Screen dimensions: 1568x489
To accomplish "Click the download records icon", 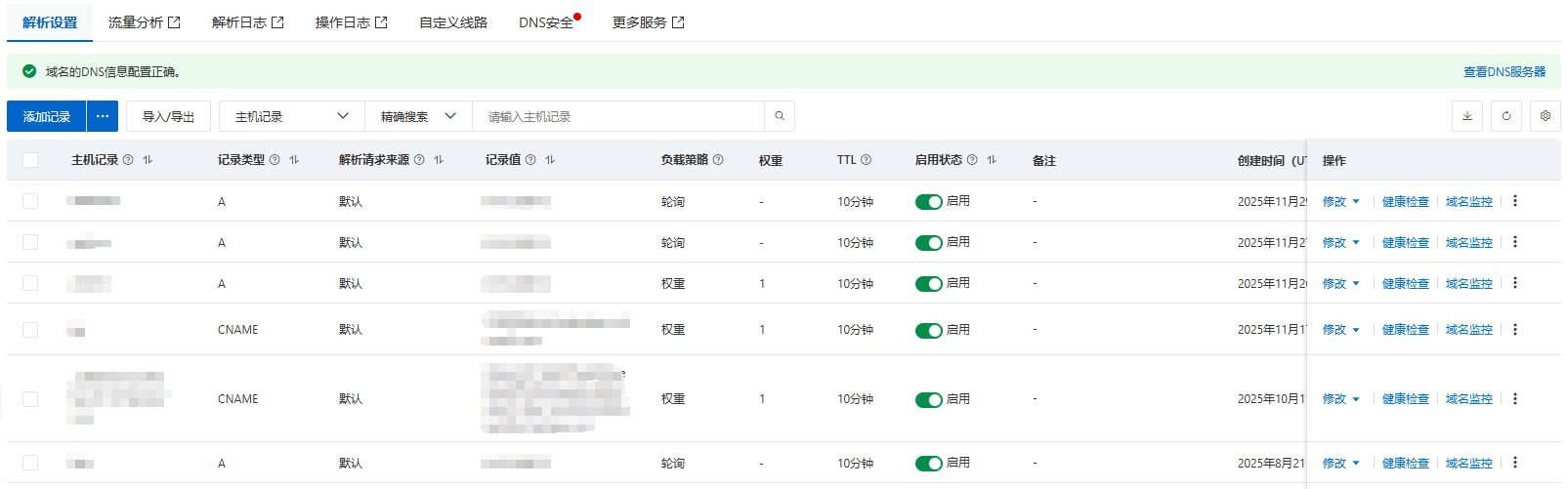I will pos(1466,116).
